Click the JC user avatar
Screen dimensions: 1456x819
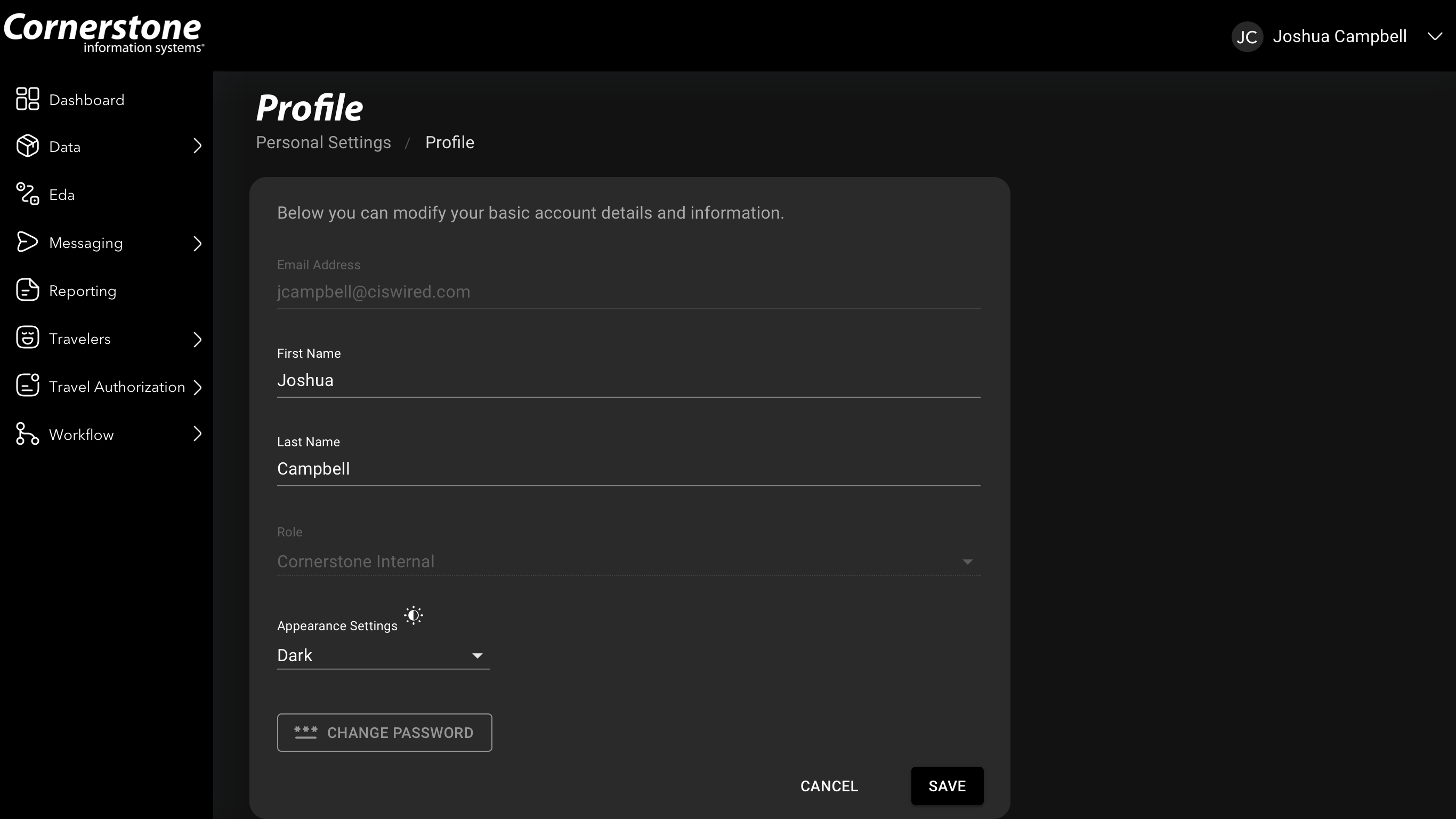pyautogui.click(x=1247, y=37)
